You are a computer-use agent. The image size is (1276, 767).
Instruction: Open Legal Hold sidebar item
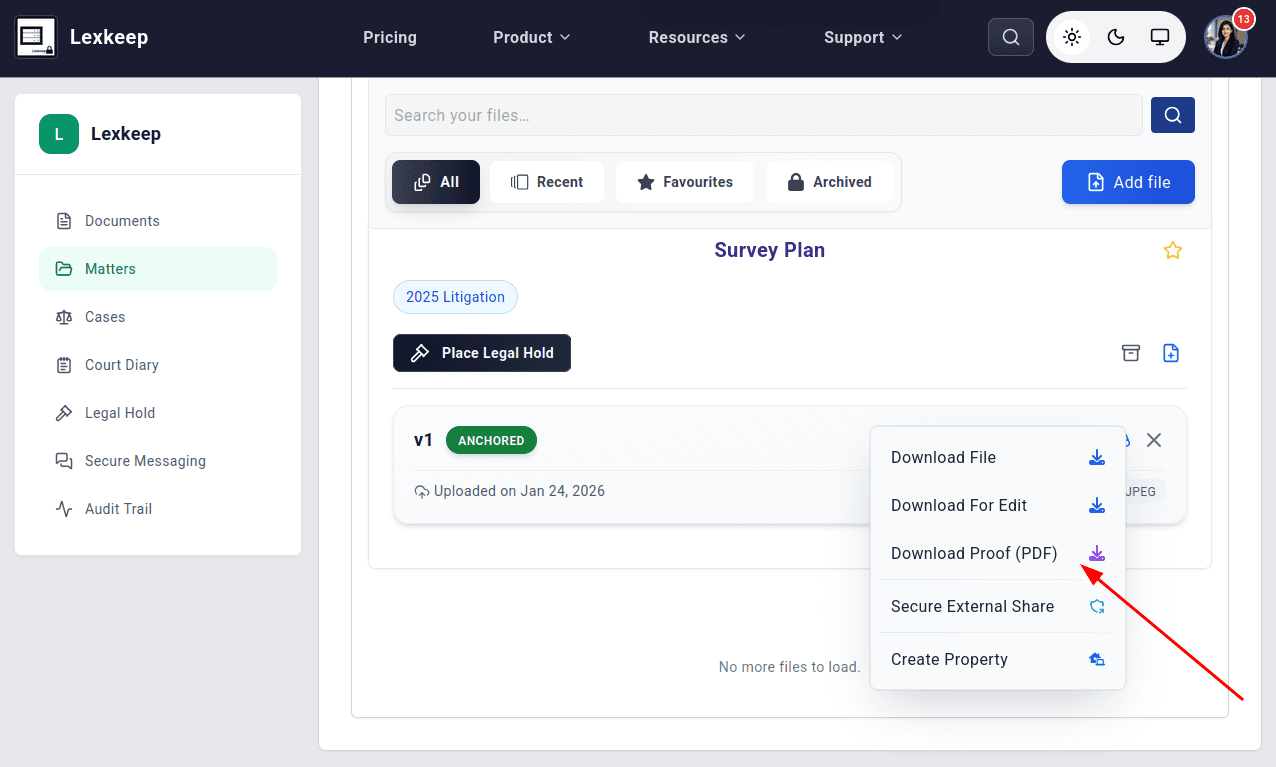coord(158,413)
